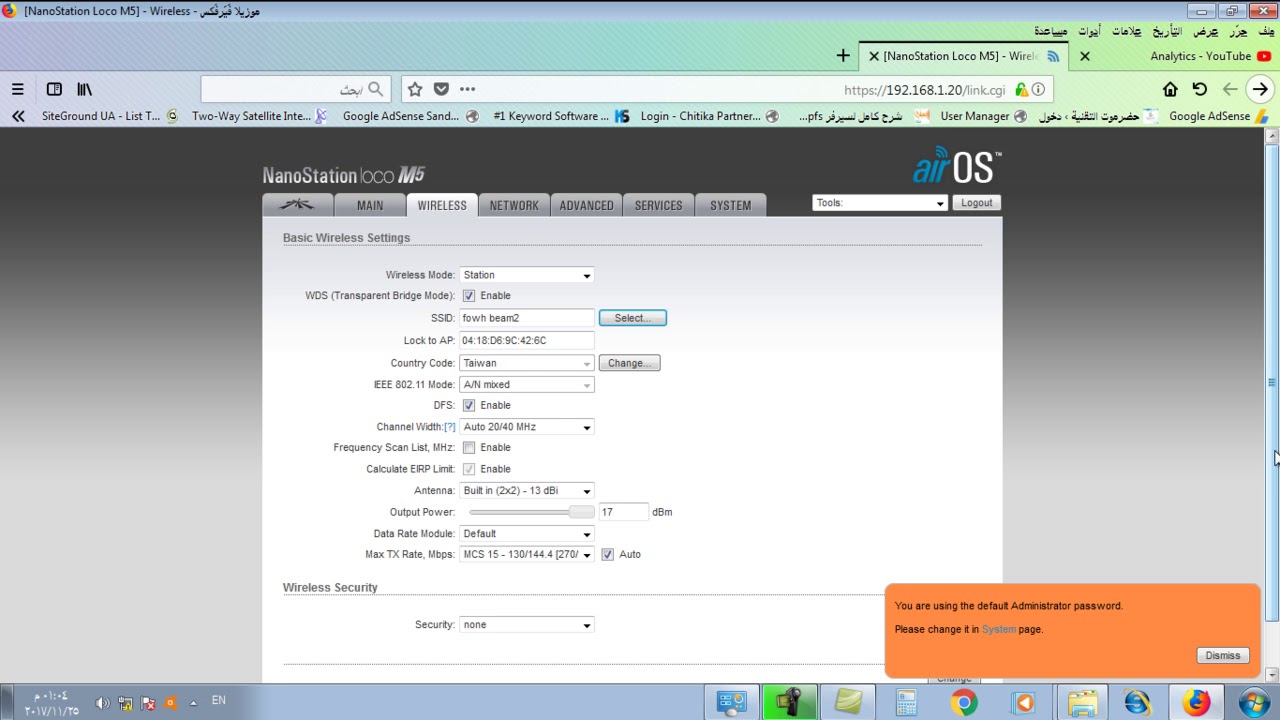Launch Google Chrome from the taskbar
The height and width of the screenshot is (720, 1280).
[964, 702]
